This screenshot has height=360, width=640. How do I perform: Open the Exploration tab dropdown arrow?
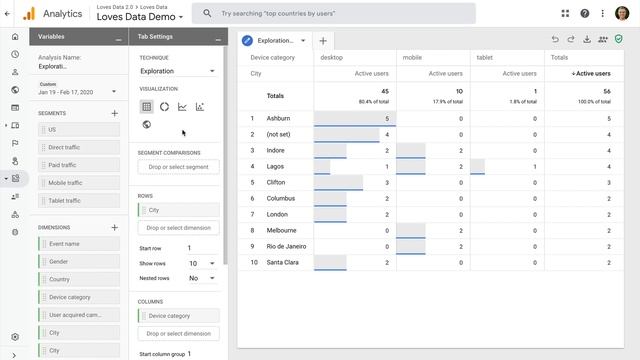click(303, 41)
